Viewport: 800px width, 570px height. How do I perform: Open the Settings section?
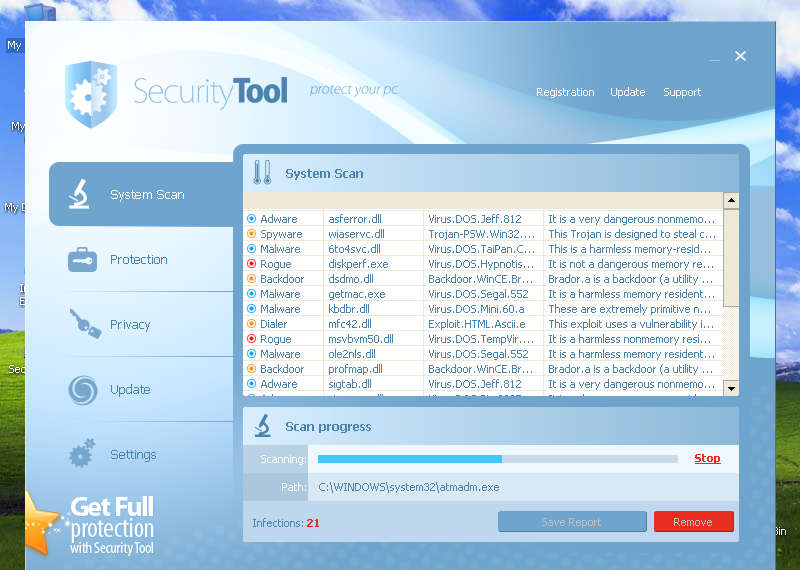133,454
